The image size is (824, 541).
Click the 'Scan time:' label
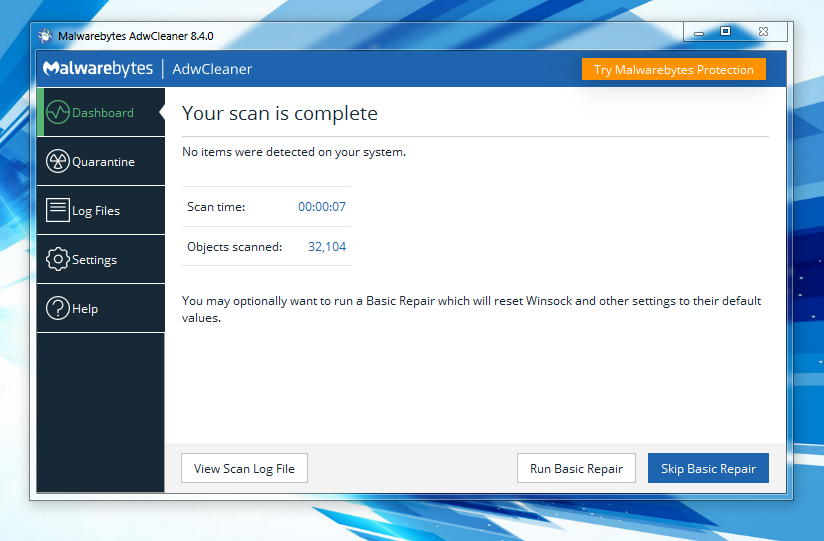click(x=216, y=207)
